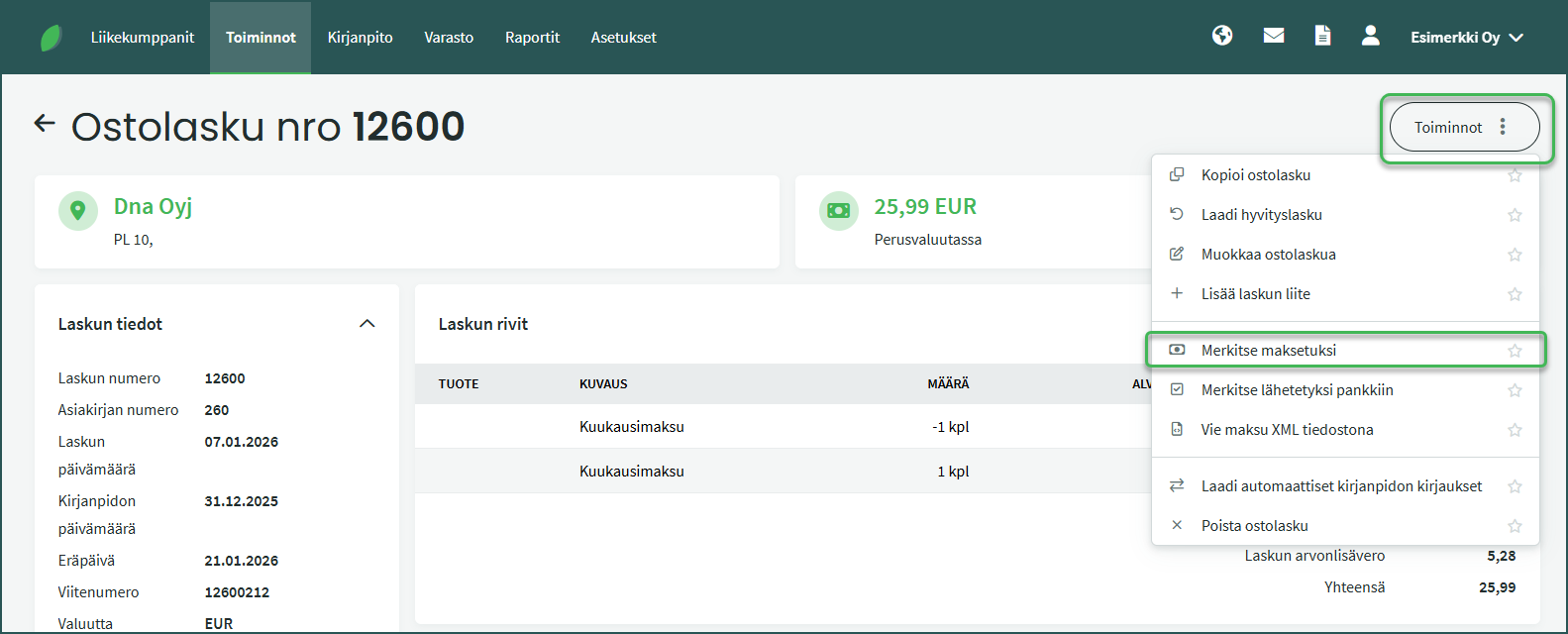The width and height of the screenshot is (1568, 634).
Task: Click the Dna Oyj supplier link
Action: pyautogui.click(x=153, y=206)
